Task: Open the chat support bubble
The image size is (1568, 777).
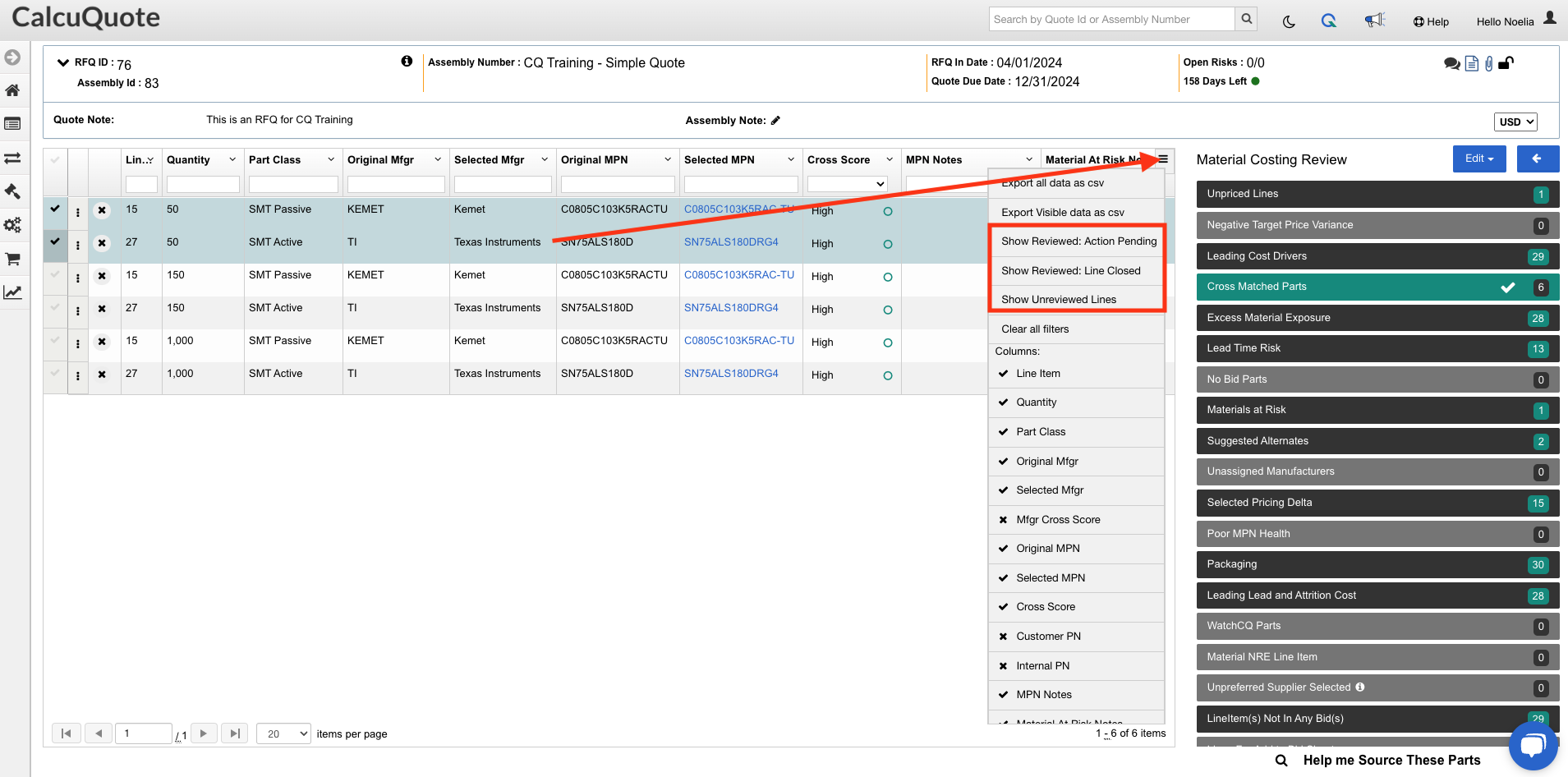Action: coord(1533,745)
